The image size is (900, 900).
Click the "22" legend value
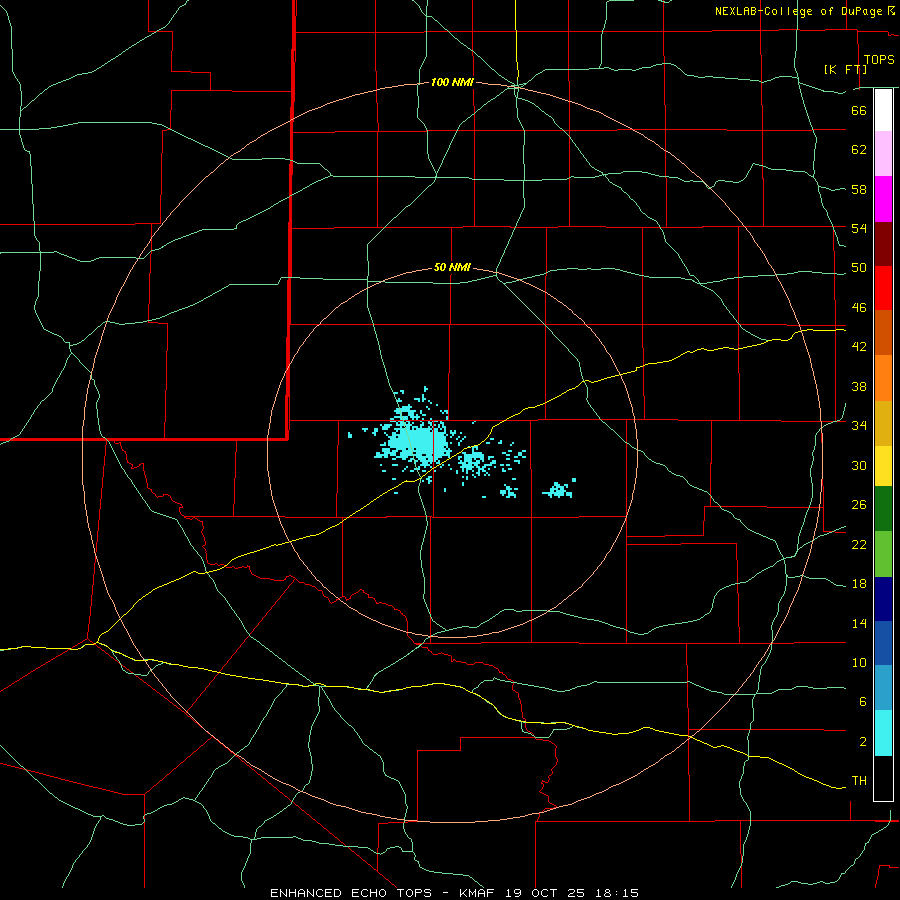859,544
